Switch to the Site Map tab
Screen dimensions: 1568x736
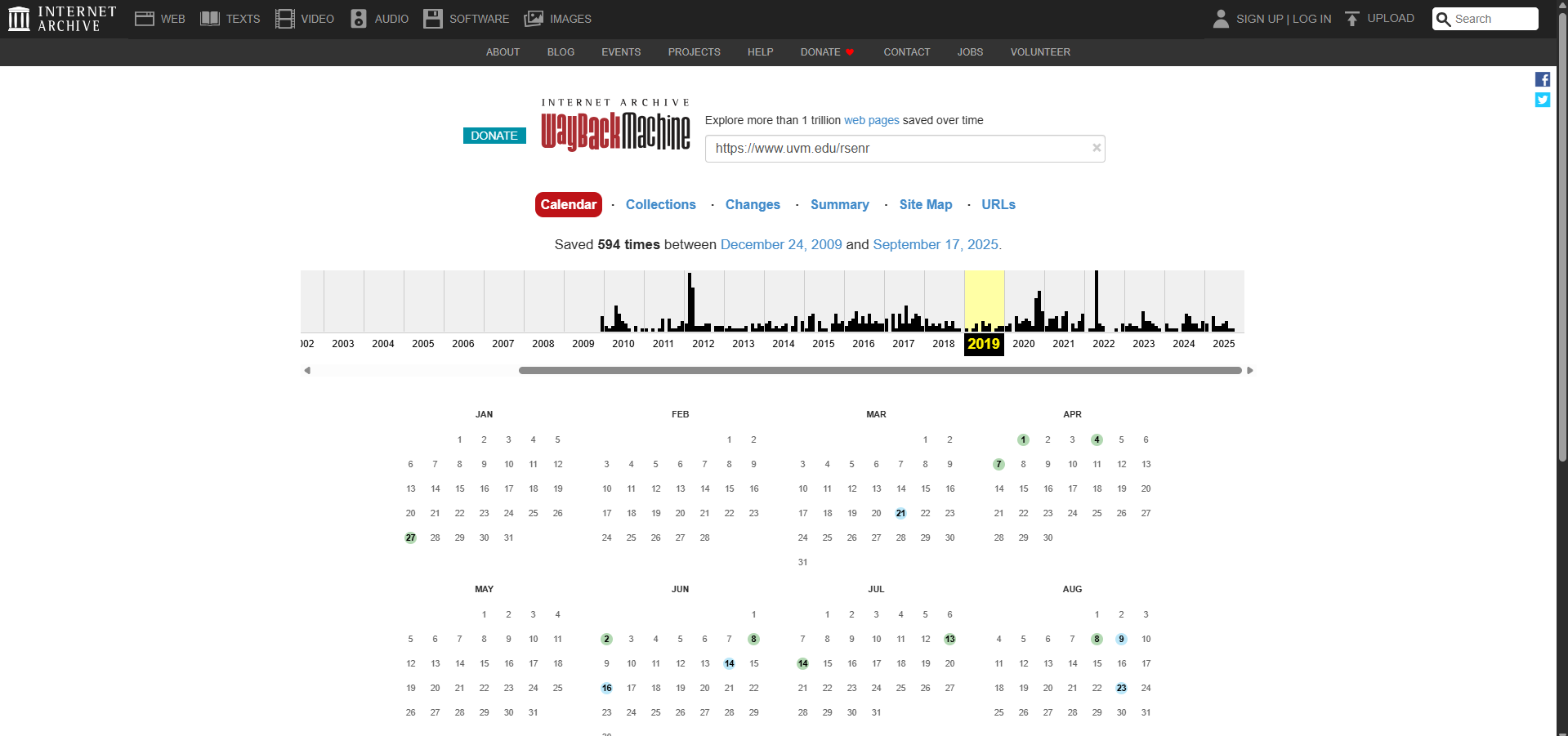tap(926, 204)
